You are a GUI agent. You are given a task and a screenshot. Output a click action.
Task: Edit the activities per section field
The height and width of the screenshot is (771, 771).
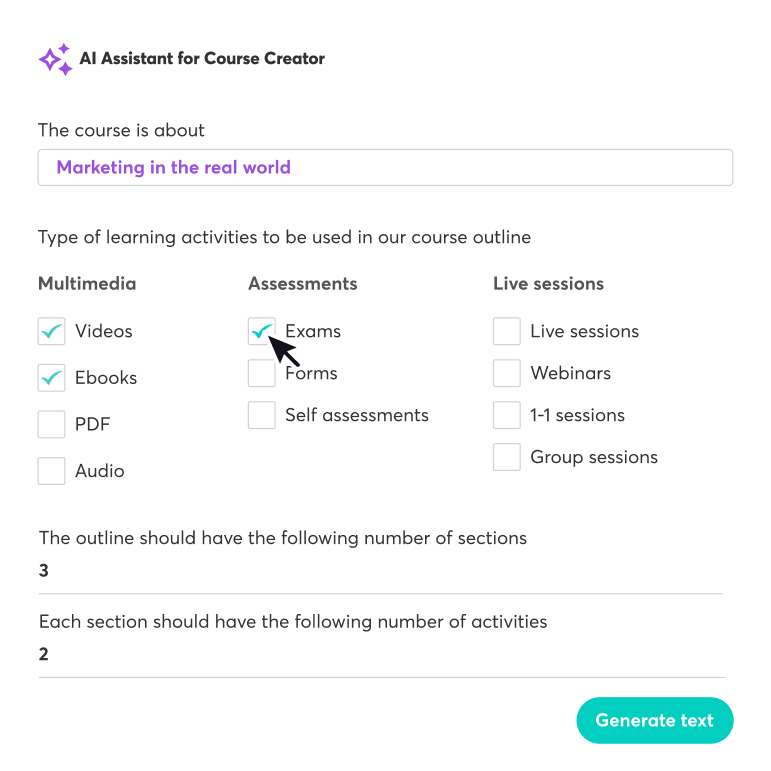pyautogui.click(x=380, y=655)
